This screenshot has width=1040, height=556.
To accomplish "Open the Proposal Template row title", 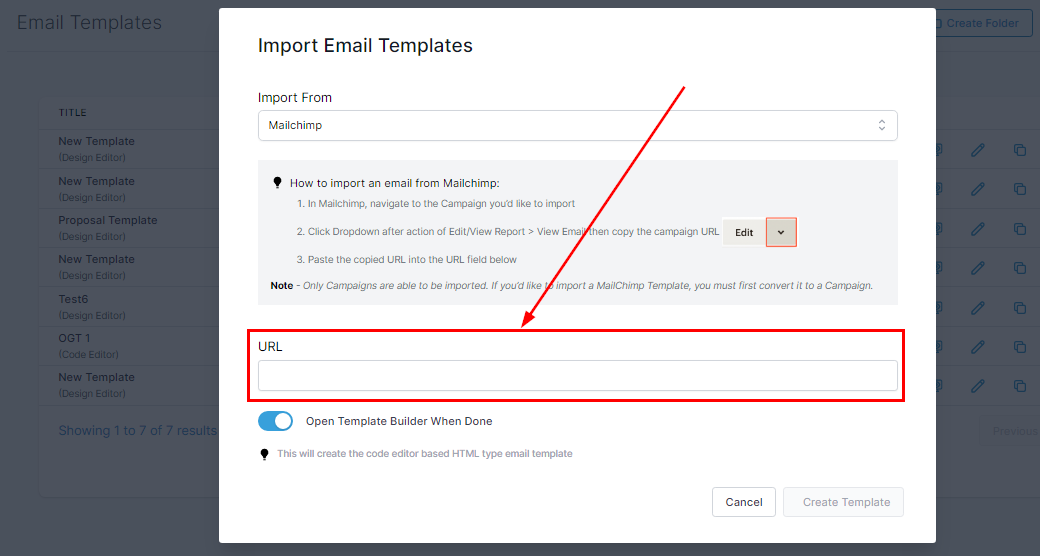I will coord(108,220).
